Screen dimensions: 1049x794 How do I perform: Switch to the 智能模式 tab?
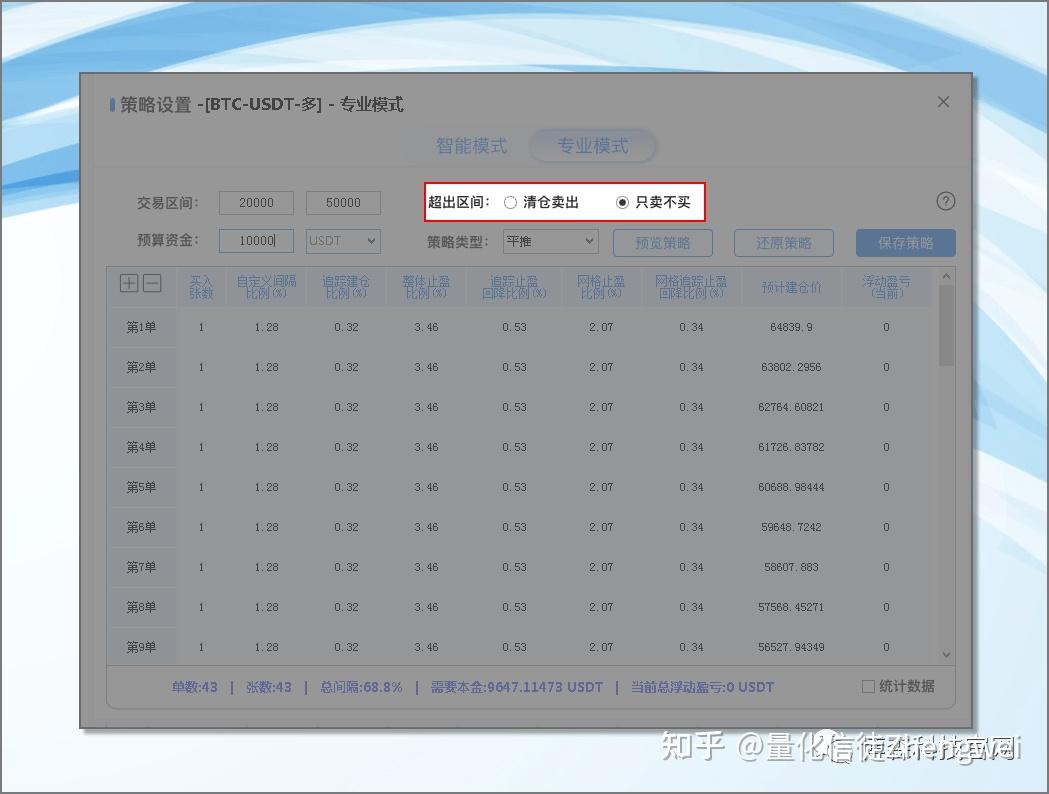472,146
